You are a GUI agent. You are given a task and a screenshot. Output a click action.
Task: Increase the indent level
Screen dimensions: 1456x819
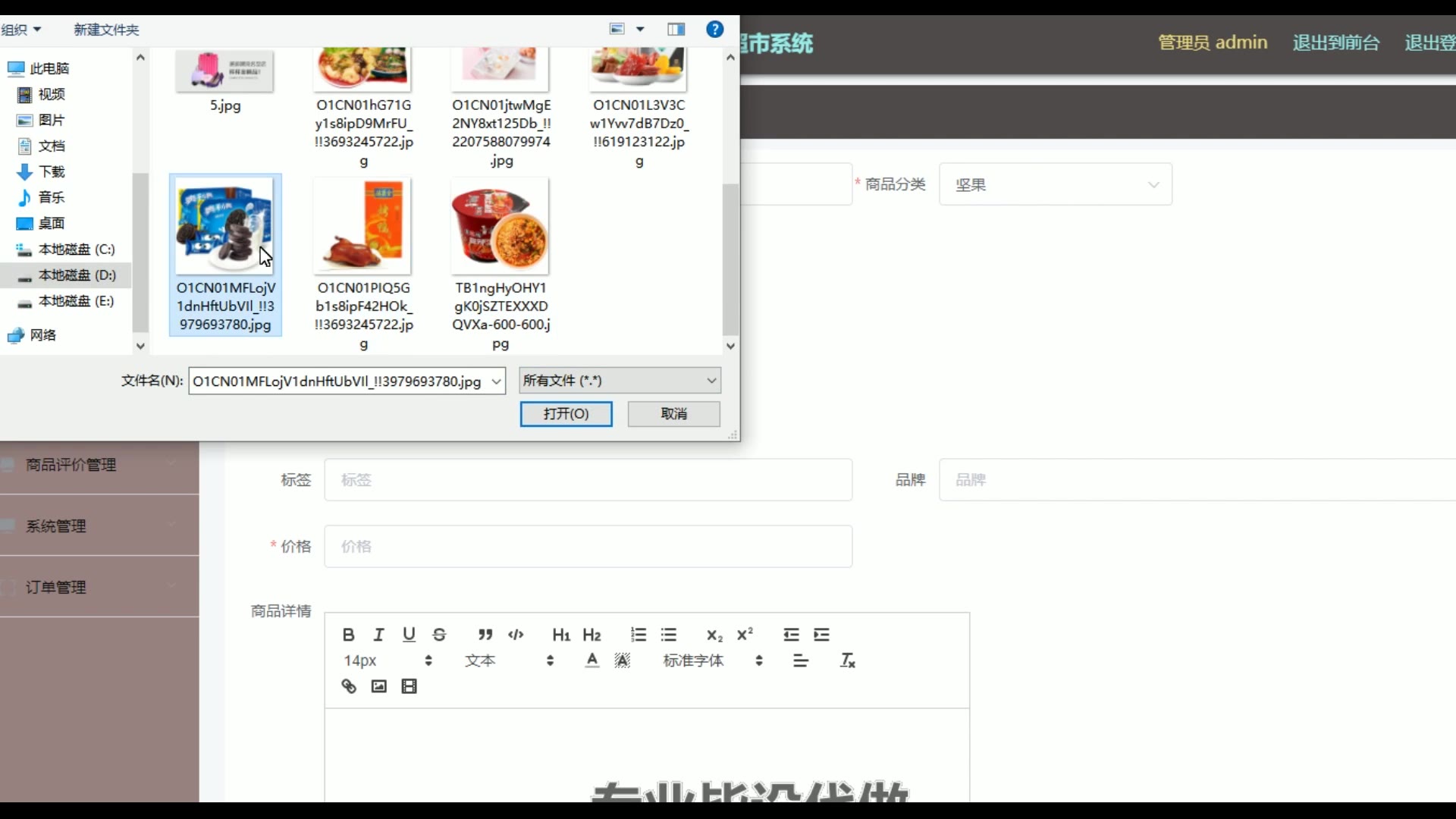point(821,635)
